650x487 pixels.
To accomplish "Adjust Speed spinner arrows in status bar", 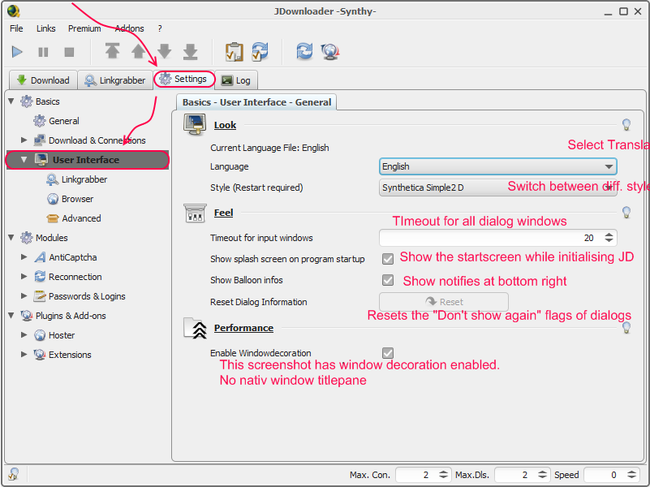I will point(631,475).
